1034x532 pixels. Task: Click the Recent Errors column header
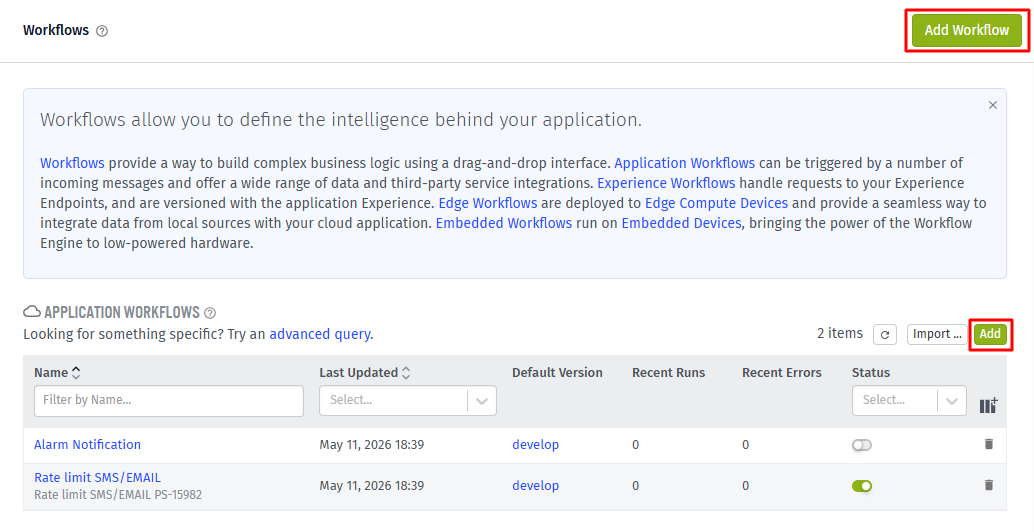pyautogui.click(x=781, y=372)
